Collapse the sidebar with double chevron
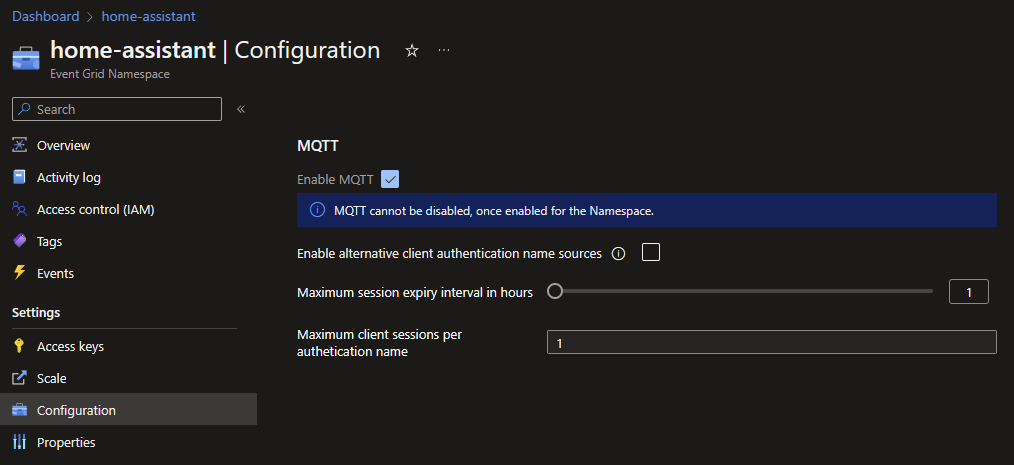The width and height of the screenshot is (1014, 465). tap(241, 109)
